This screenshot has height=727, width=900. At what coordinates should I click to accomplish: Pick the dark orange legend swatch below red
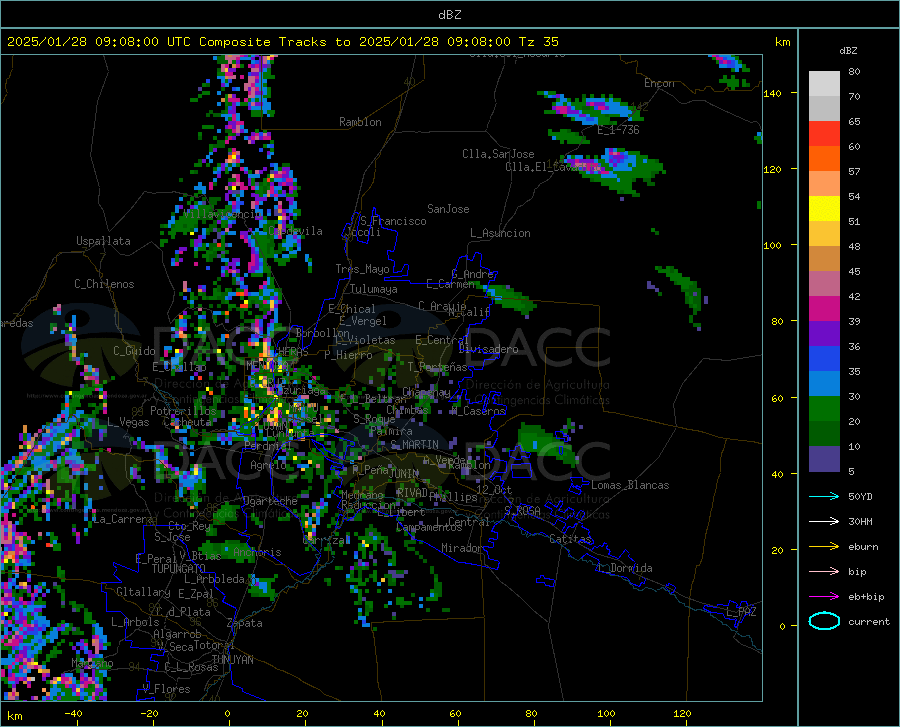[824, 159]
